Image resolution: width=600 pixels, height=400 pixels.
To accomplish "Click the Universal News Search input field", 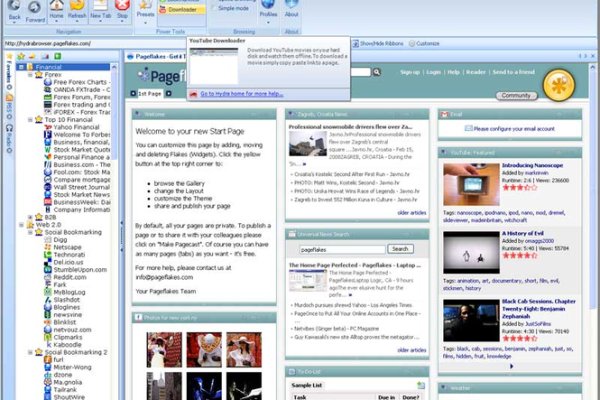I will coord(342,248).
